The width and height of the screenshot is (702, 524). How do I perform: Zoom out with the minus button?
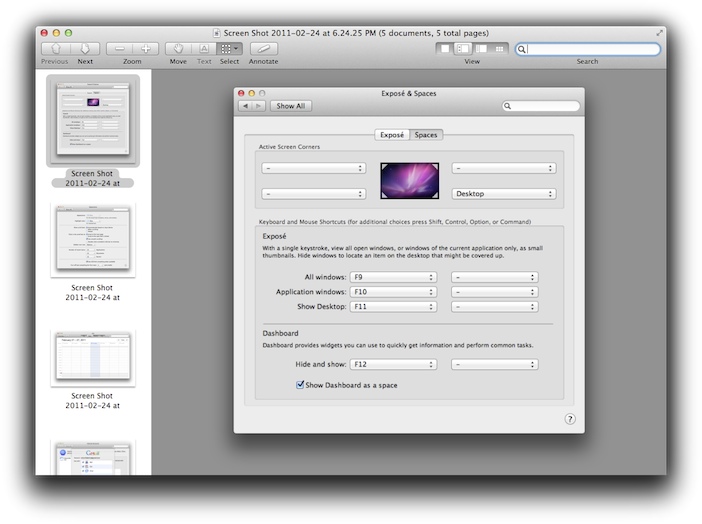point(120,48)
